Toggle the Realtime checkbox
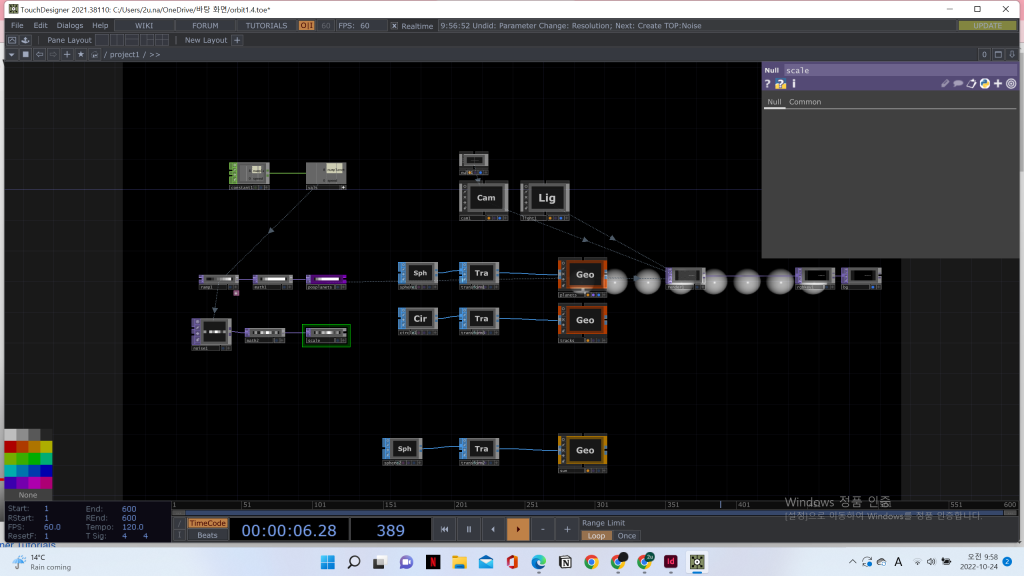The image size is (1024, 576). (x=394, y=25)
